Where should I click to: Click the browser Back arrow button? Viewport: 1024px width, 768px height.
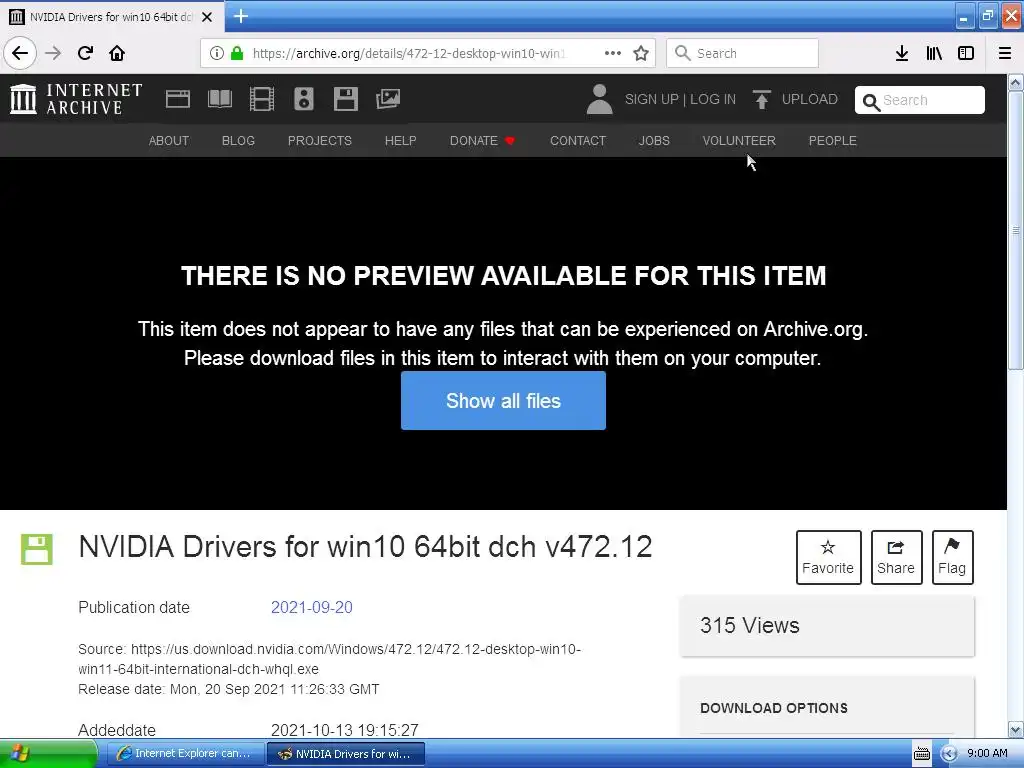(x=20, y=53)
